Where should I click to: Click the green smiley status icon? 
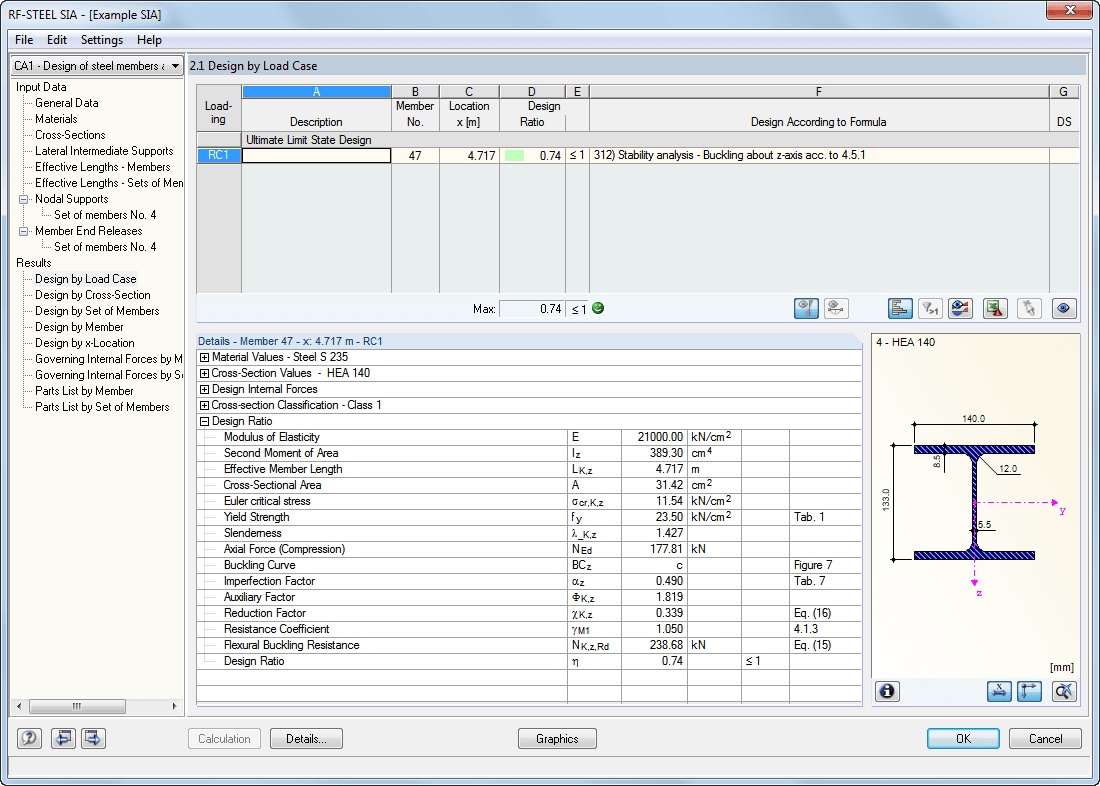click(x=598, y=308)
